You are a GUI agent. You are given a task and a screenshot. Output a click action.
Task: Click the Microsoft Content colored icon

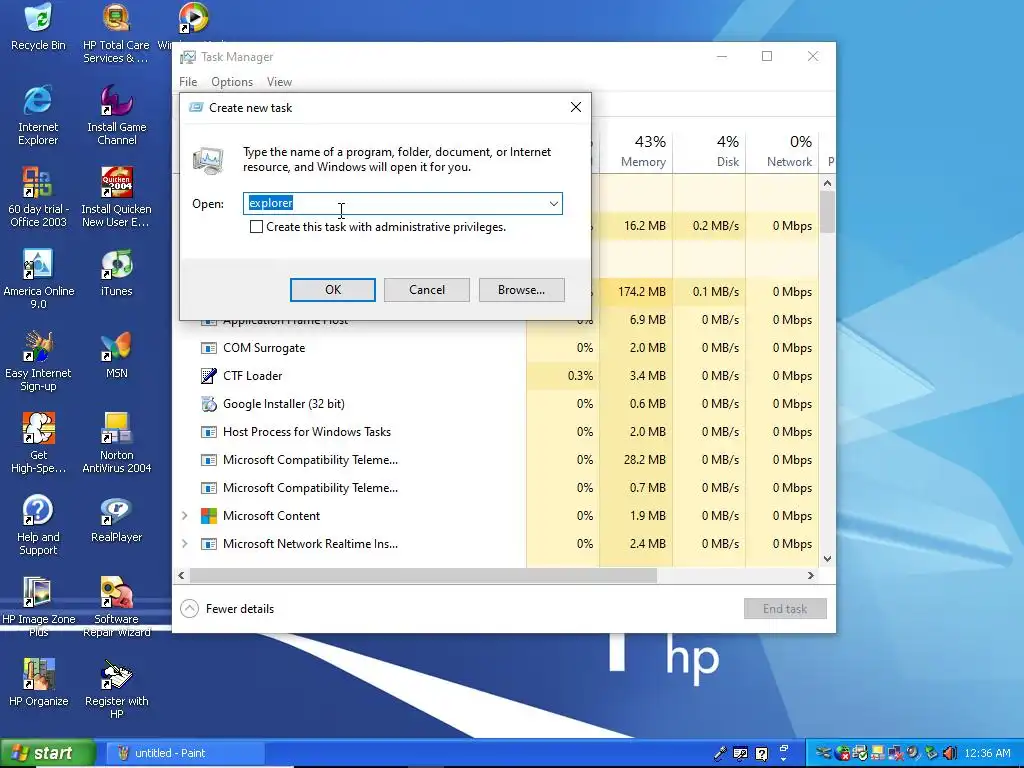(208, 516)
